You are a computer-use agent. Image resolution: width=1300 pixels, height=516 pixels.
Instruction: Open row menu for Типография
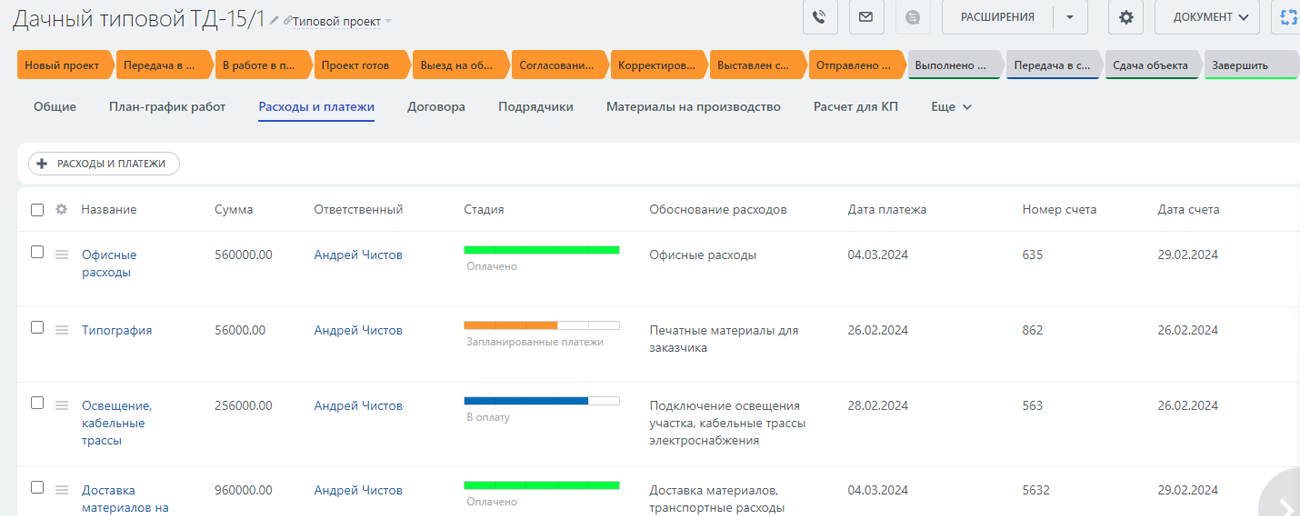62,330
